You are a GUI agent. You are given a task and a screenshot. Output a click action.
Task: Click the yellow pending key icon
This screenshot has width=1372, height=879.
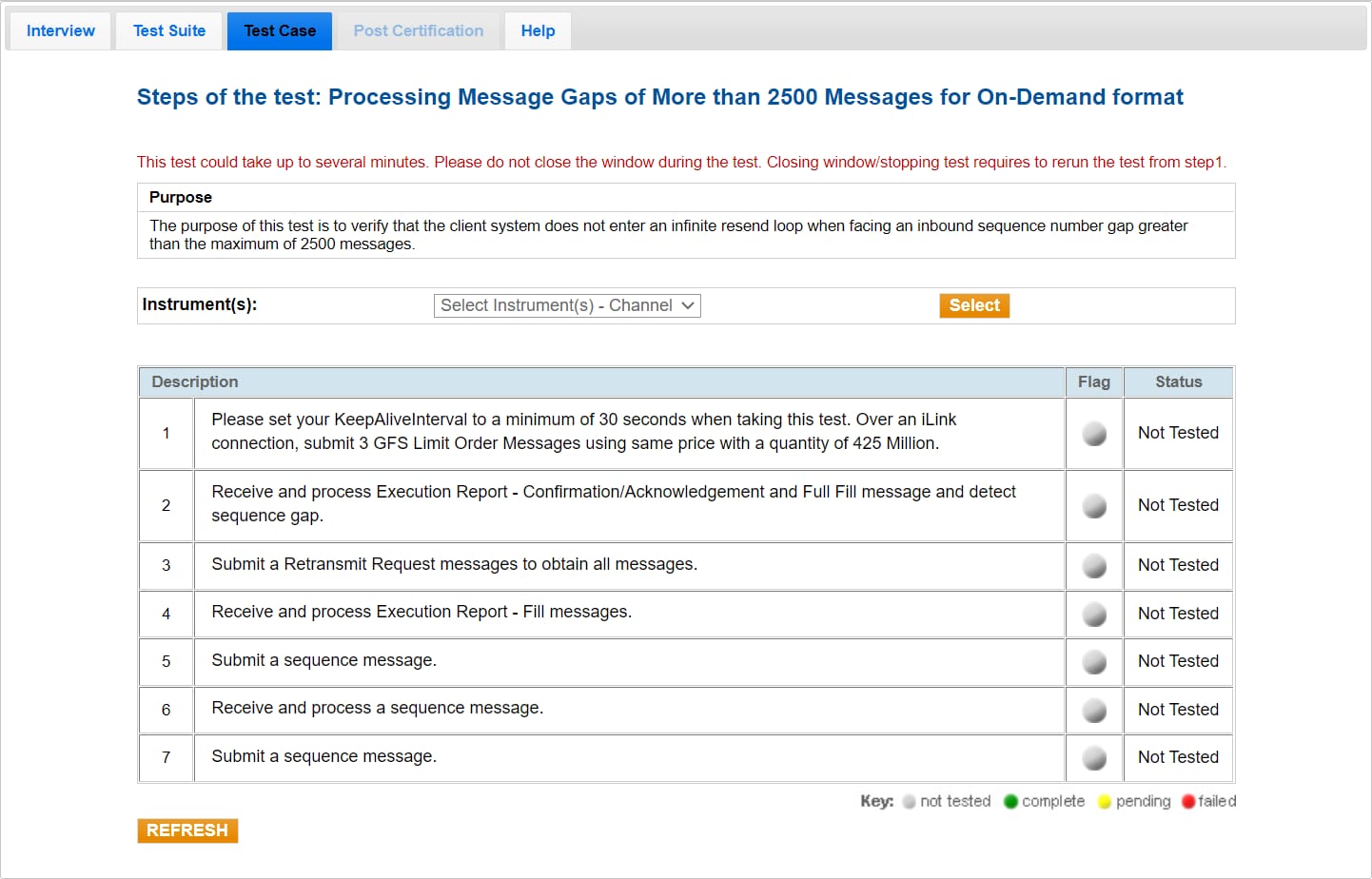pos(1104,802)
